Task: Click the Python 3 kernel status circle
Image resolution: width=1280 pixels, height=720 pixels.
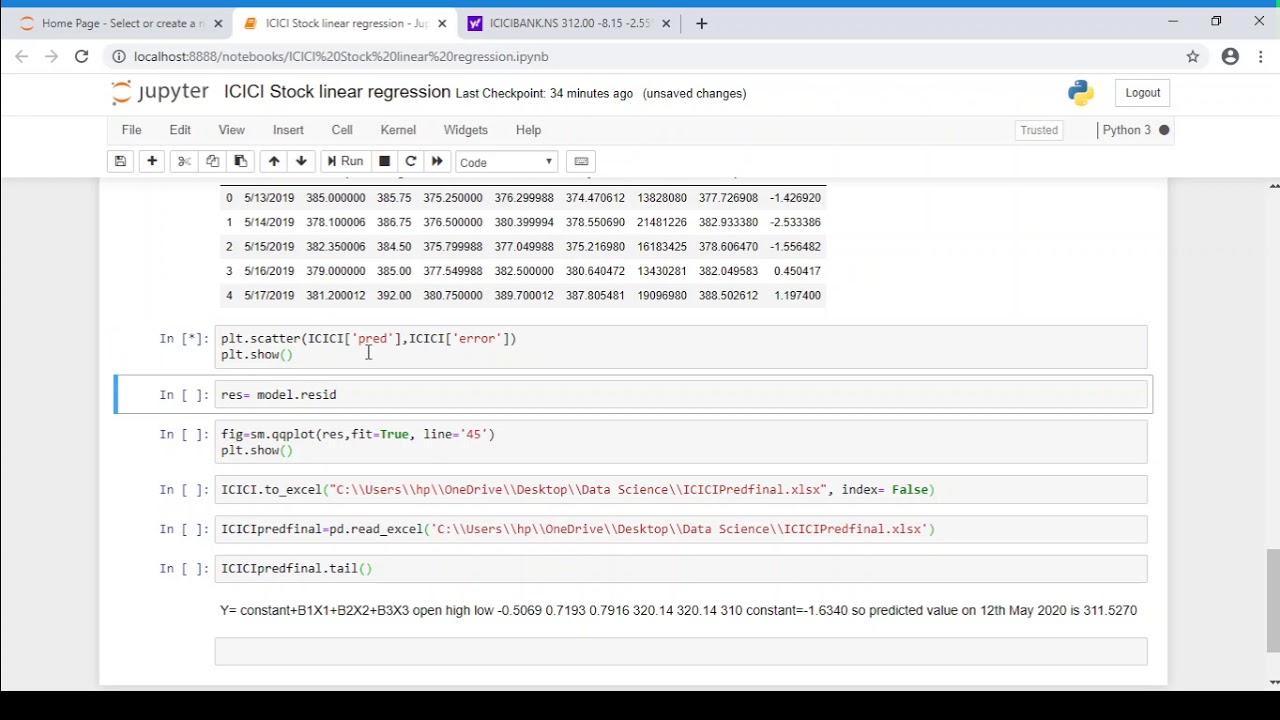Action: tap(1164, 130)
